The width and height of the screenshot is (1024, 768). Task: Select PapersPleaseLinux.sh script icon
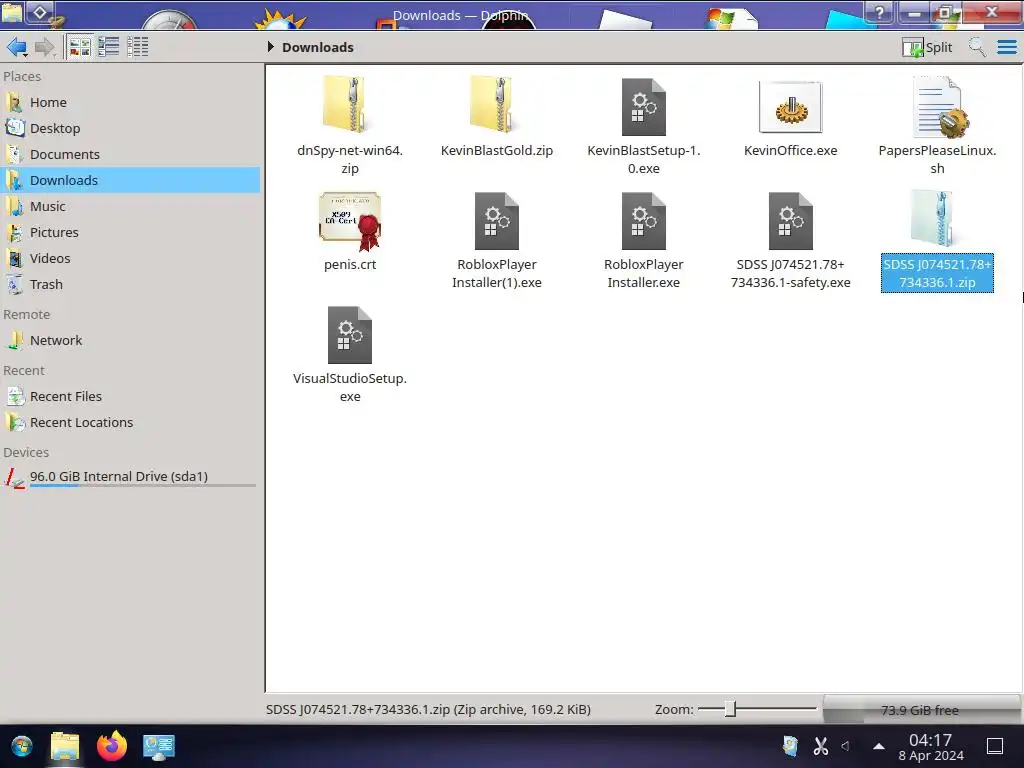[x=939, y=107]
